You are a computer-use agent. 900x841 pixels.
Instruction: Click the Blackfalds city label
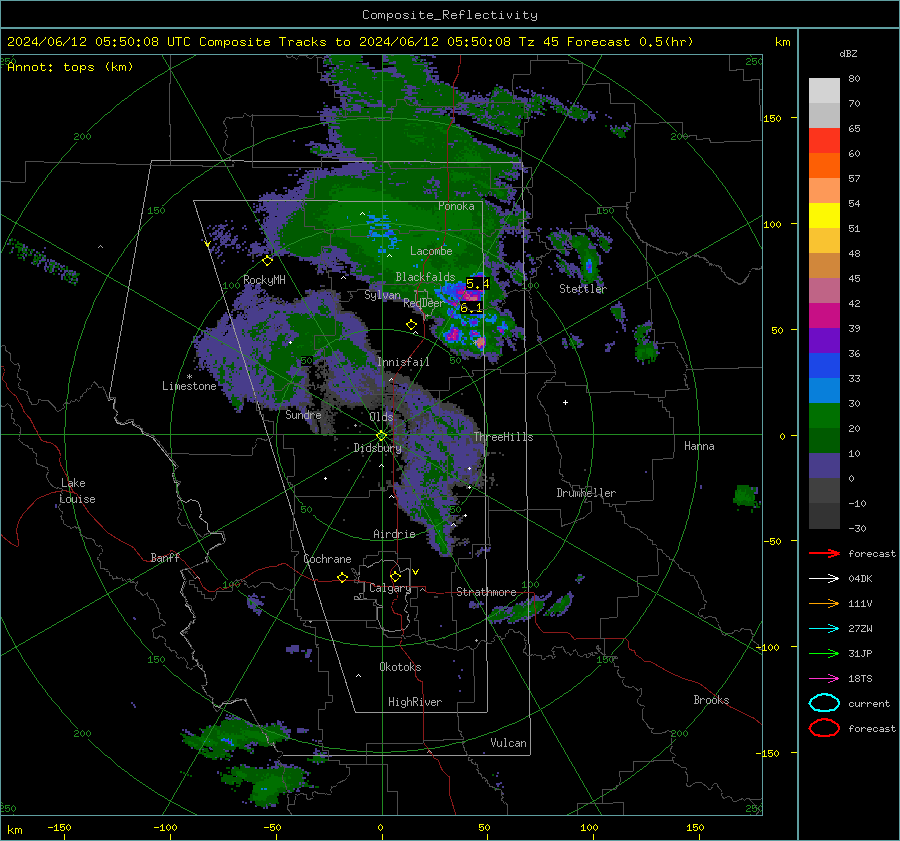pos(425,277)
